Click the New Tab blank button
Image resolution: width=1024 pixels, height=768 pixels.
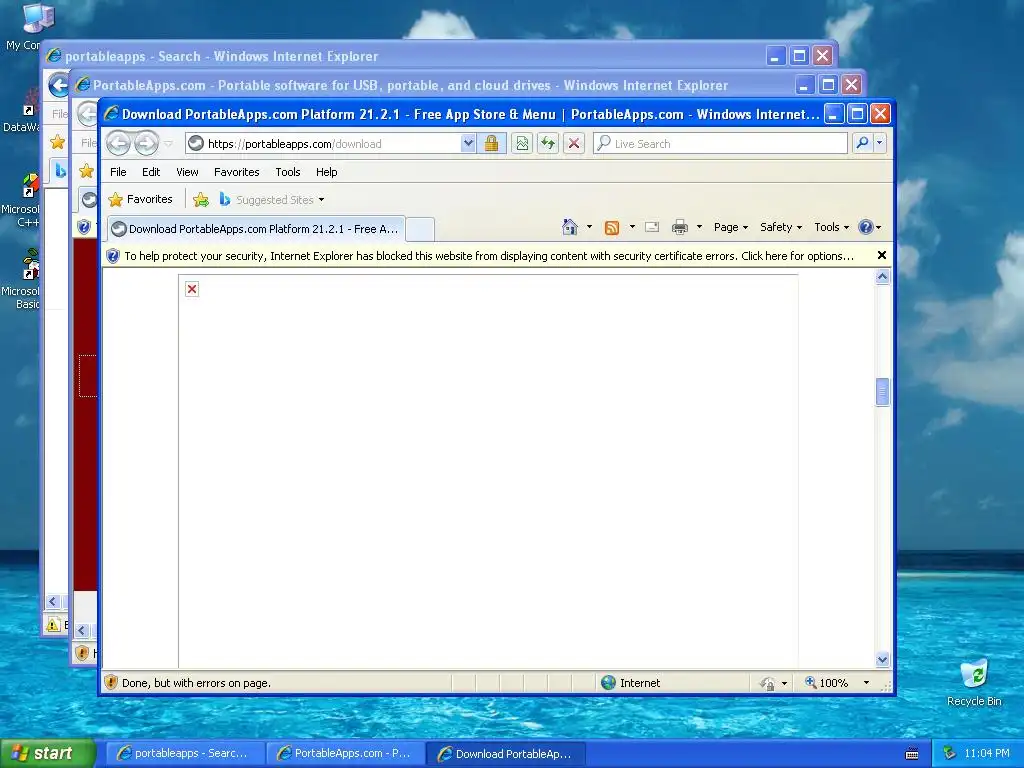tap(420, 229)
